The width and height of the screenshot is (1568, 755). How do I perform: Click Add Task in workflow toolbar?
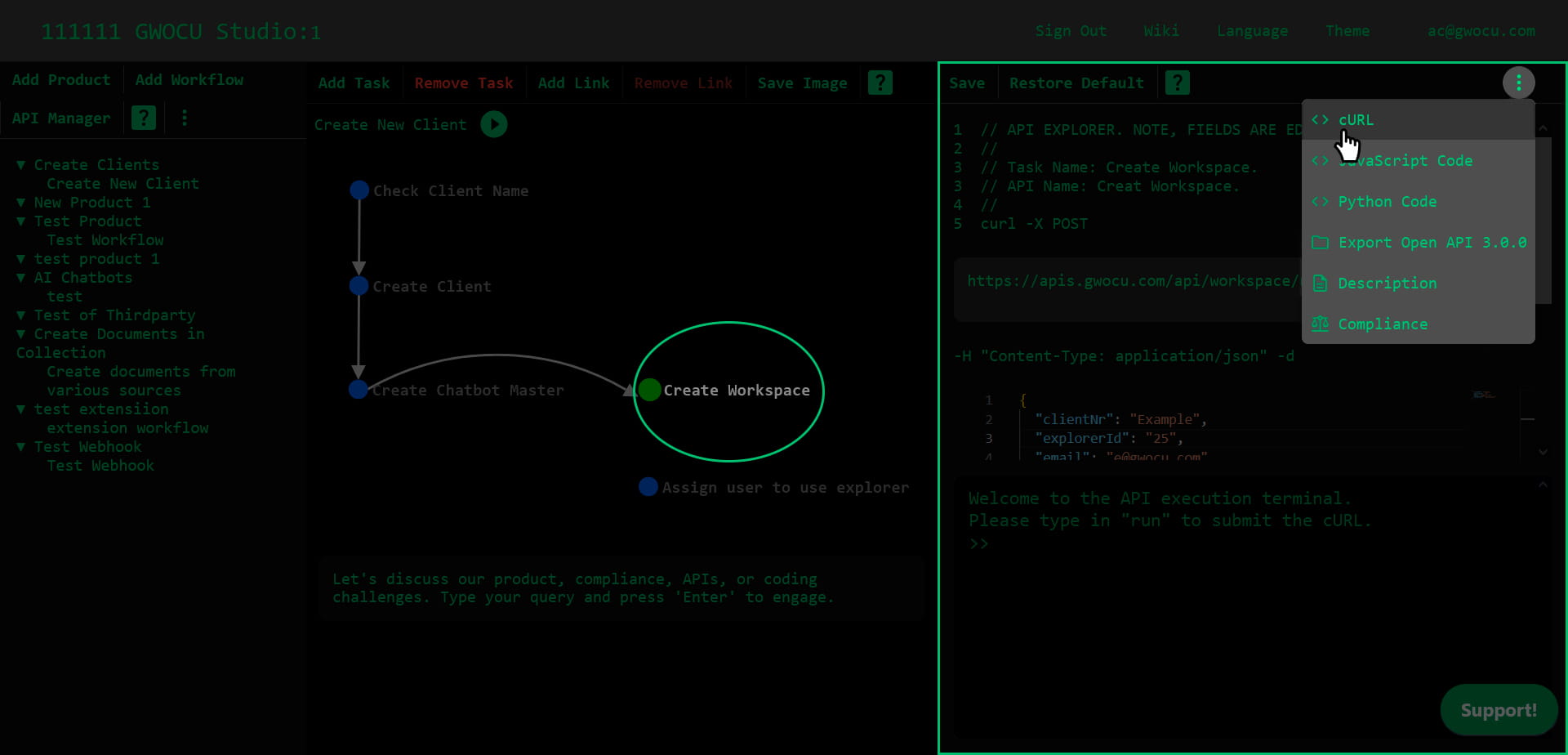point(354,83)
